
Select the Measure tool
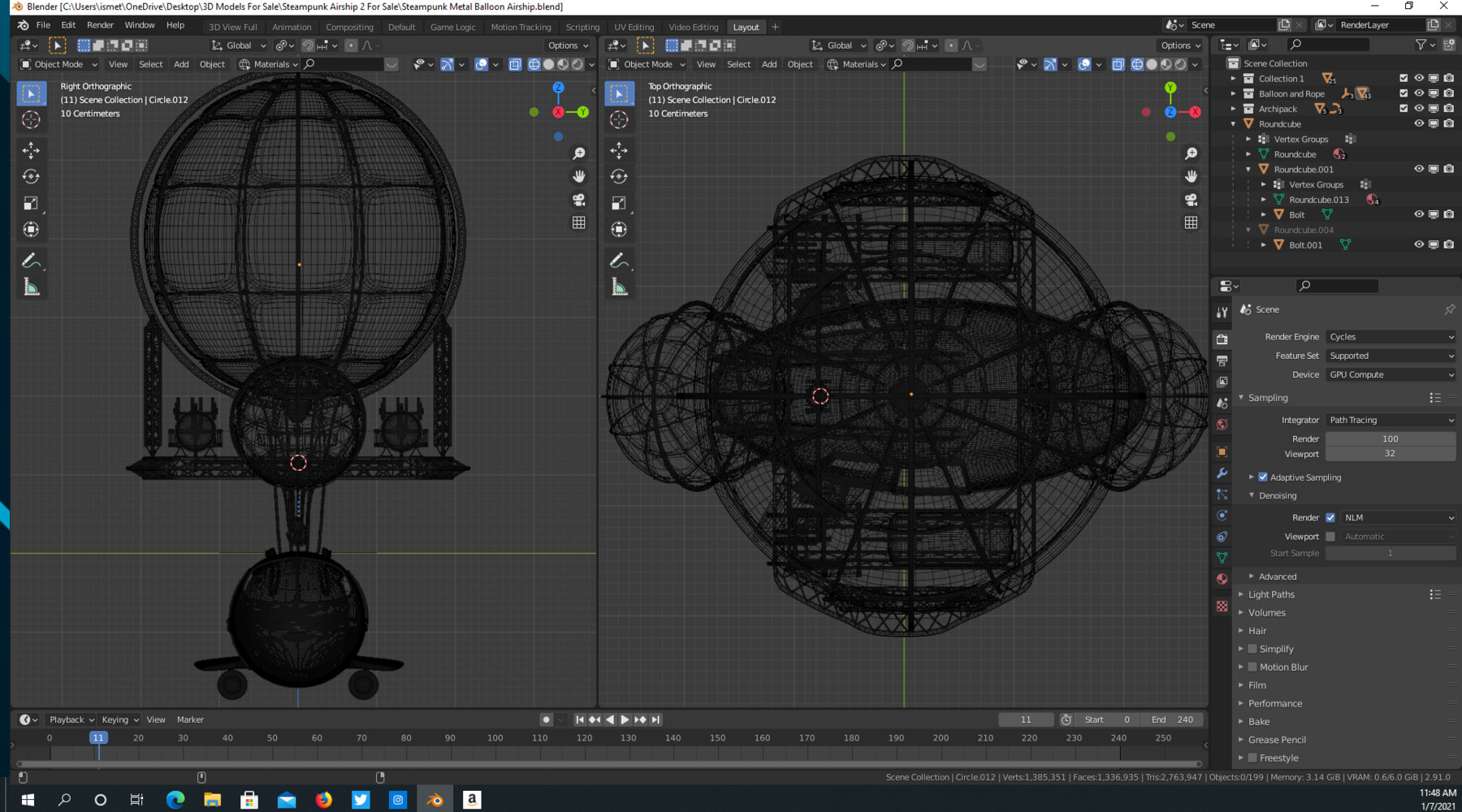31,284
